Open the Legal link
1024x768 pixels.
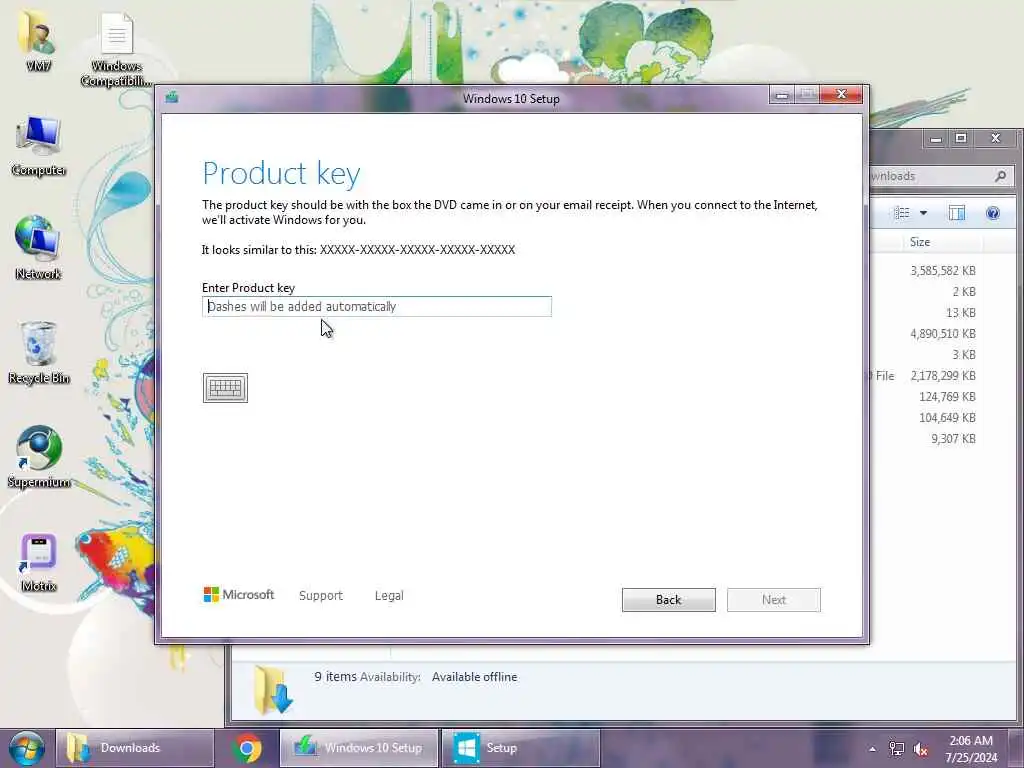pos(389,596)
